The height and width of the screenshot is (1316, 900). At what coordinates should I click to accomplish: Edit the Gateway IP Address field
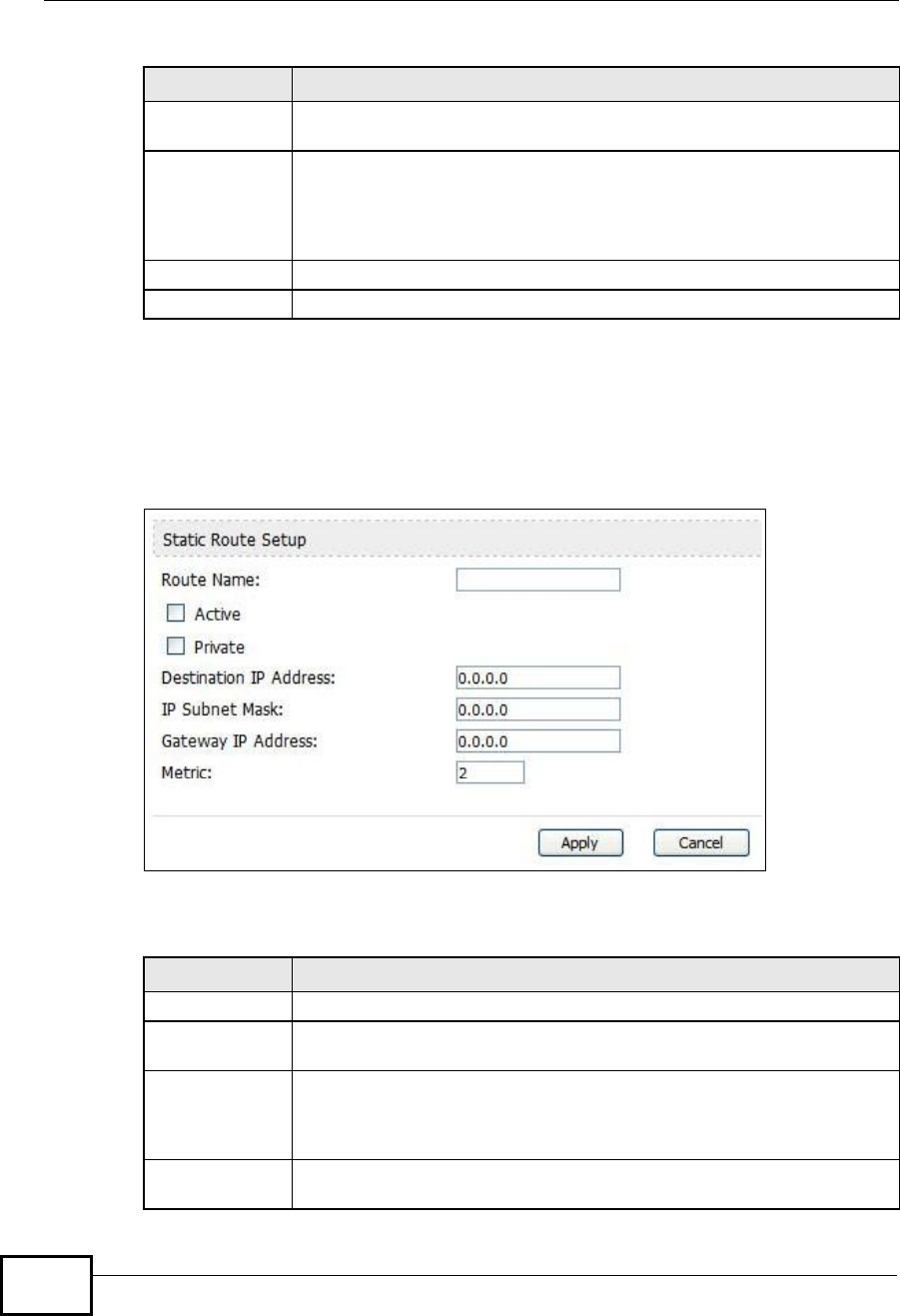538,741
